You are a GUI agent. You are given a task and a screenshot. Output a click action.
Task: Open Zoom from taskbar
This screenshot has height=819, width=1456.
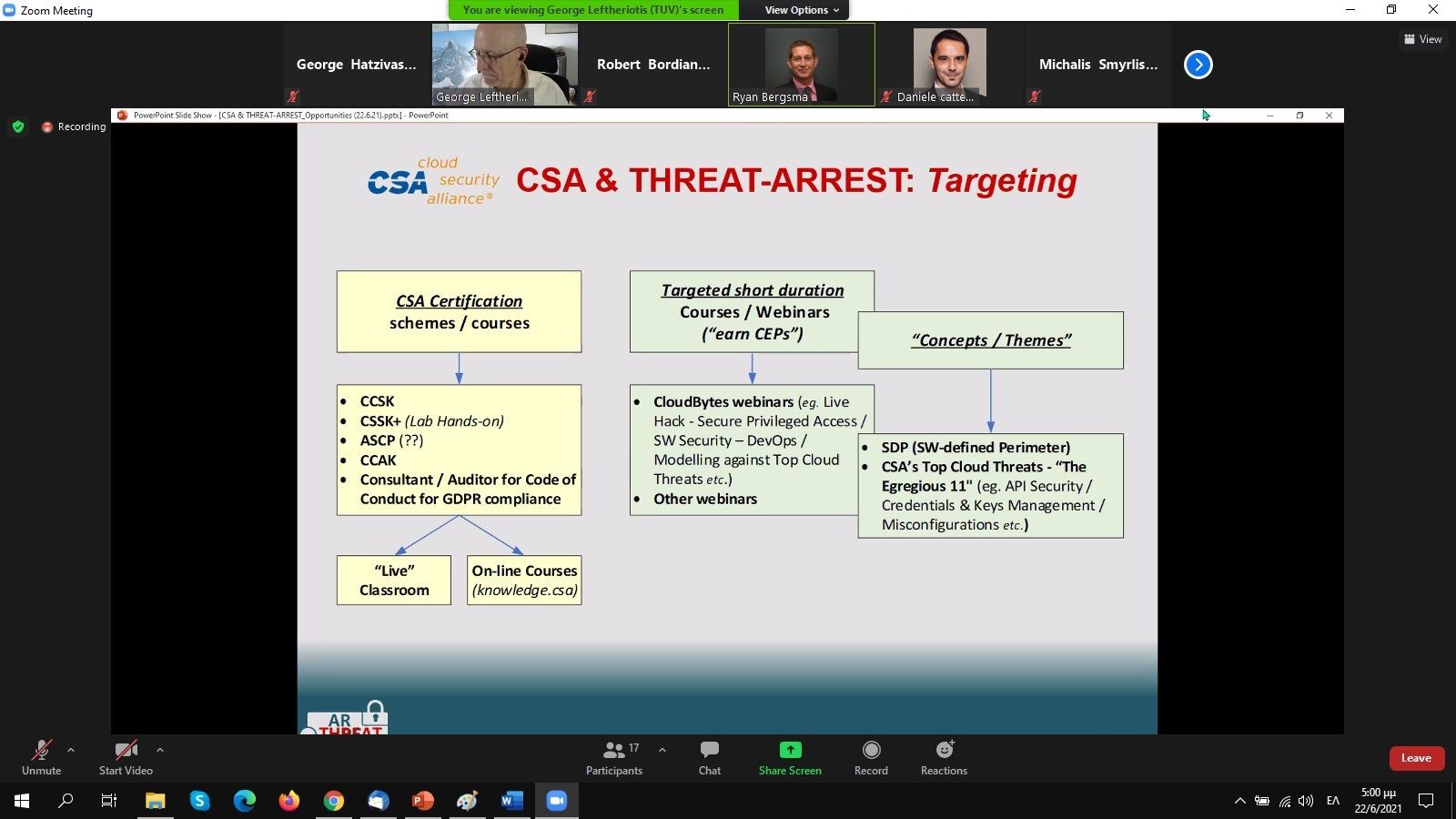556,801
